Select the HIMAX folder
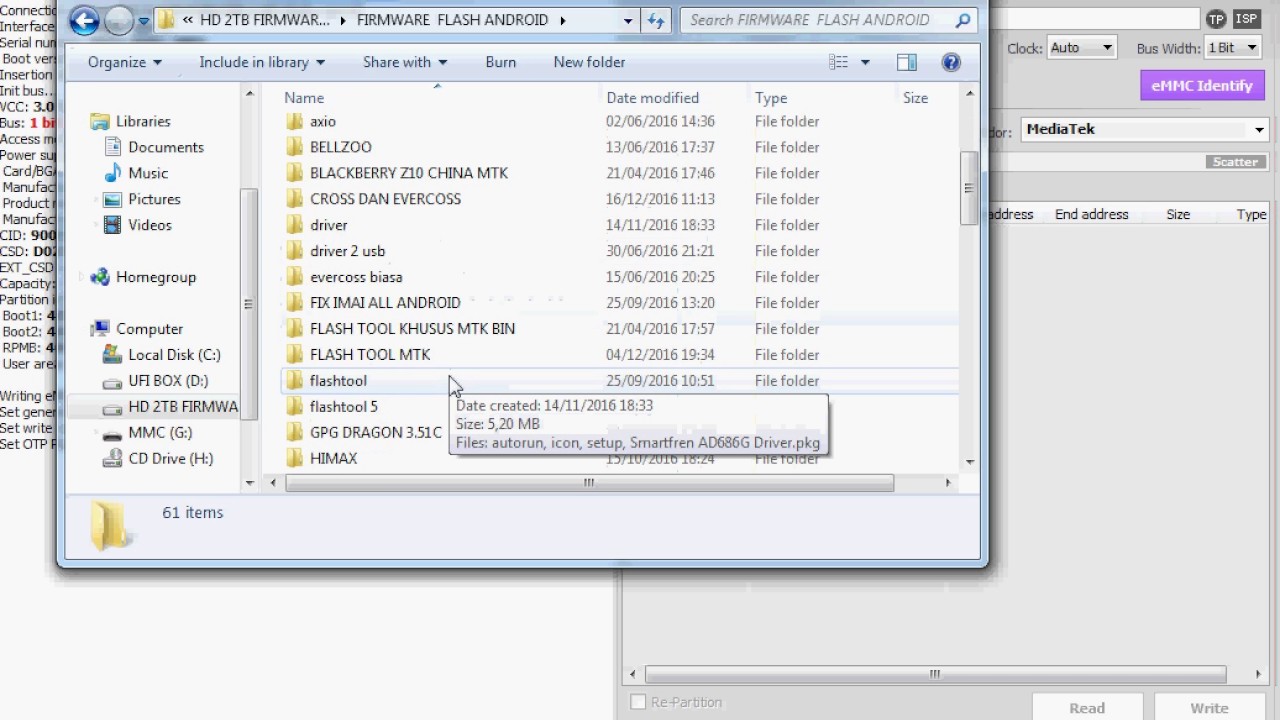This screenshot has width=1280, height=720. point(322,459)
